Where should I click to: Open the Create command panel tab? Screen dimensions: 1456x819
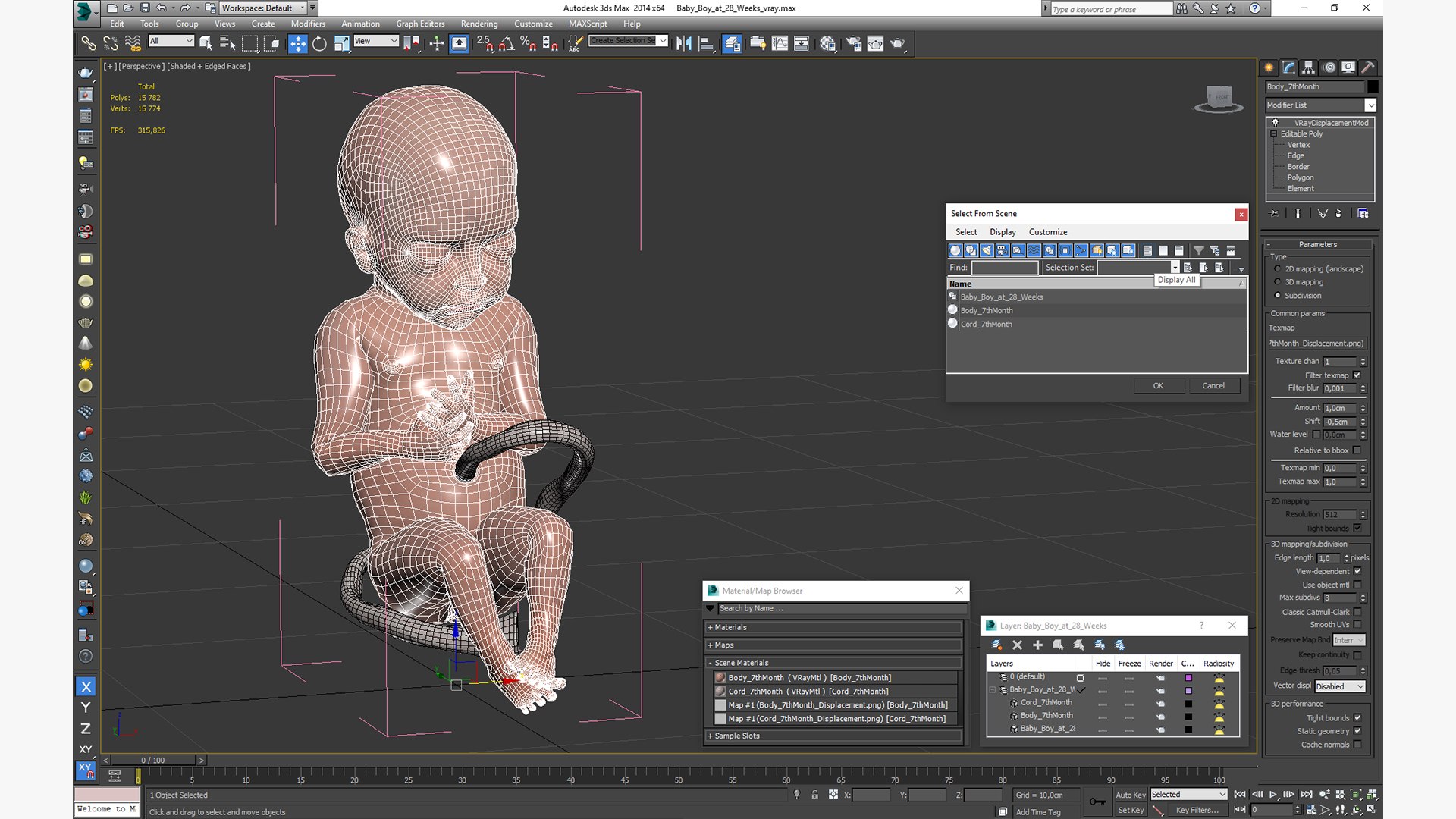click(1269, 67)
